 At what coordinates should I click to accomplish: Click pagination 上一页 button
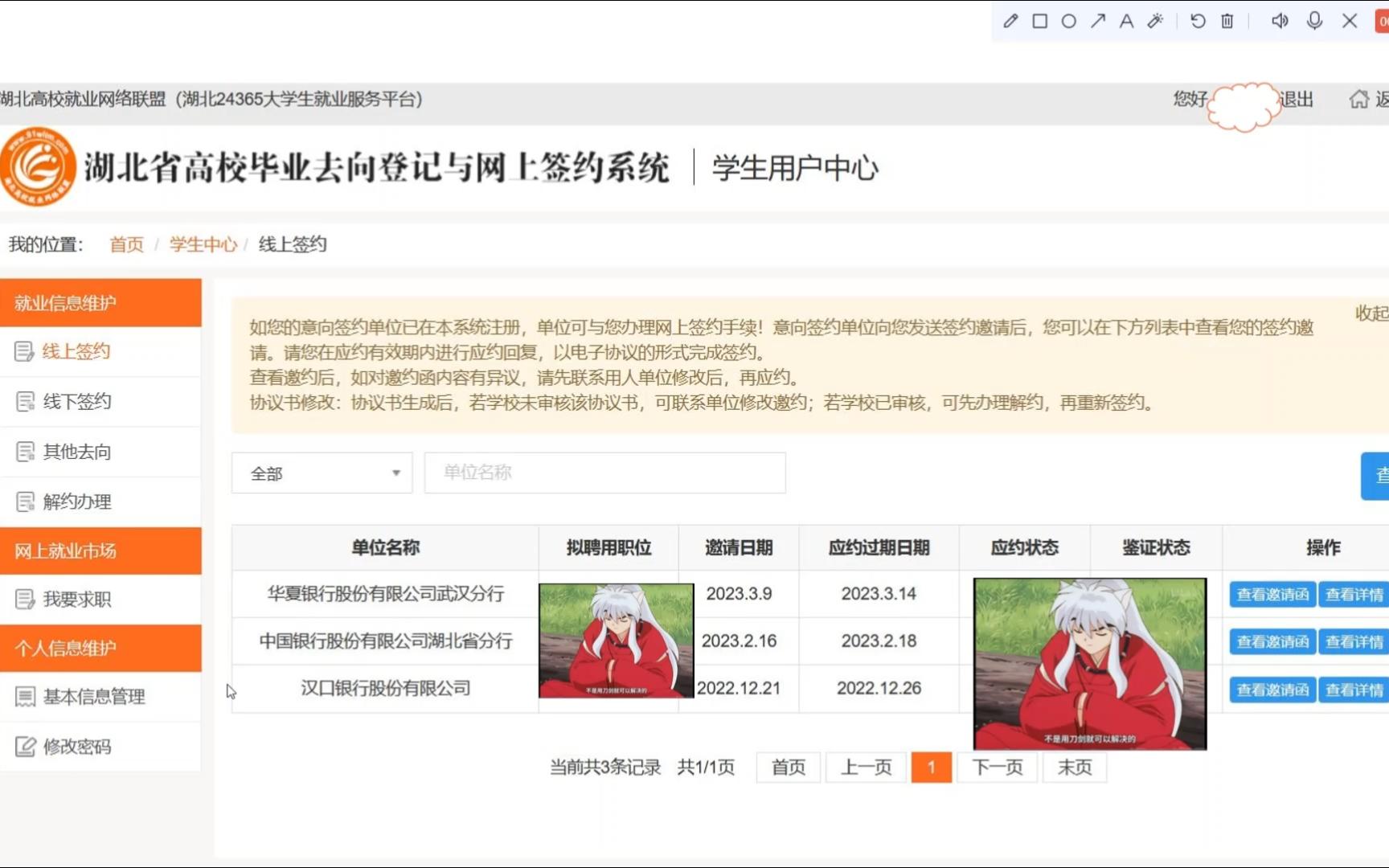click(867, 768)
